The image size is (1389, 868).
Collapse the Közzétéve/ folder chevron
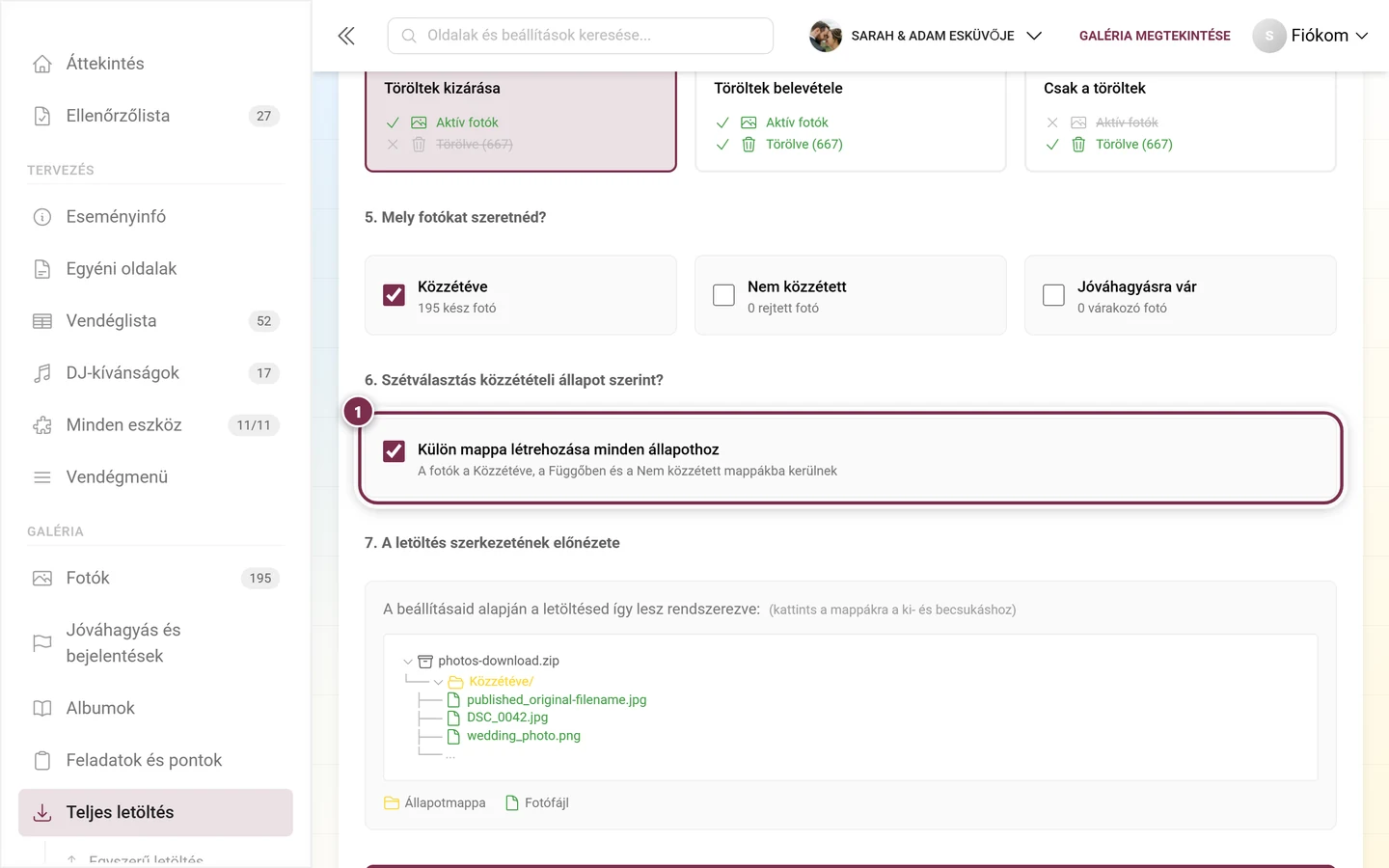click(x=439, y=682)
